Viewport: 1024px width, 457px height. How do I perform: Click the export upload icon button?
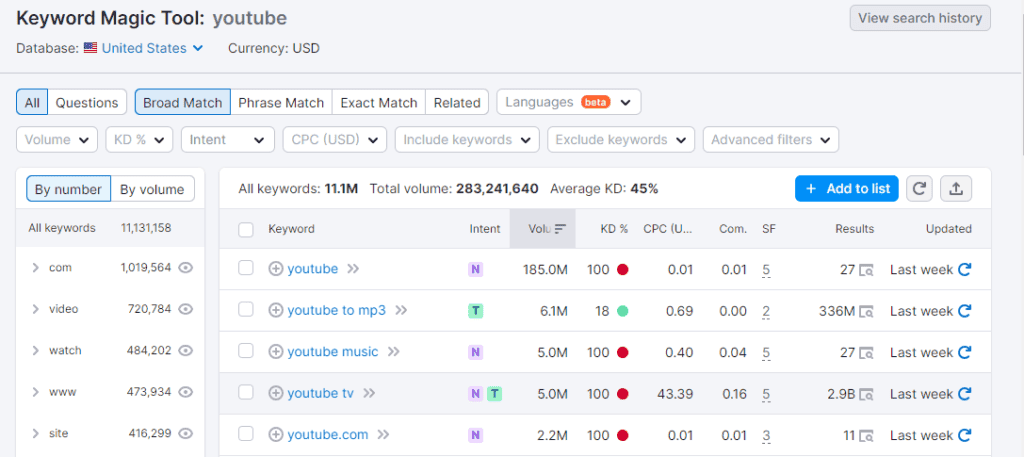click(956, 189)
